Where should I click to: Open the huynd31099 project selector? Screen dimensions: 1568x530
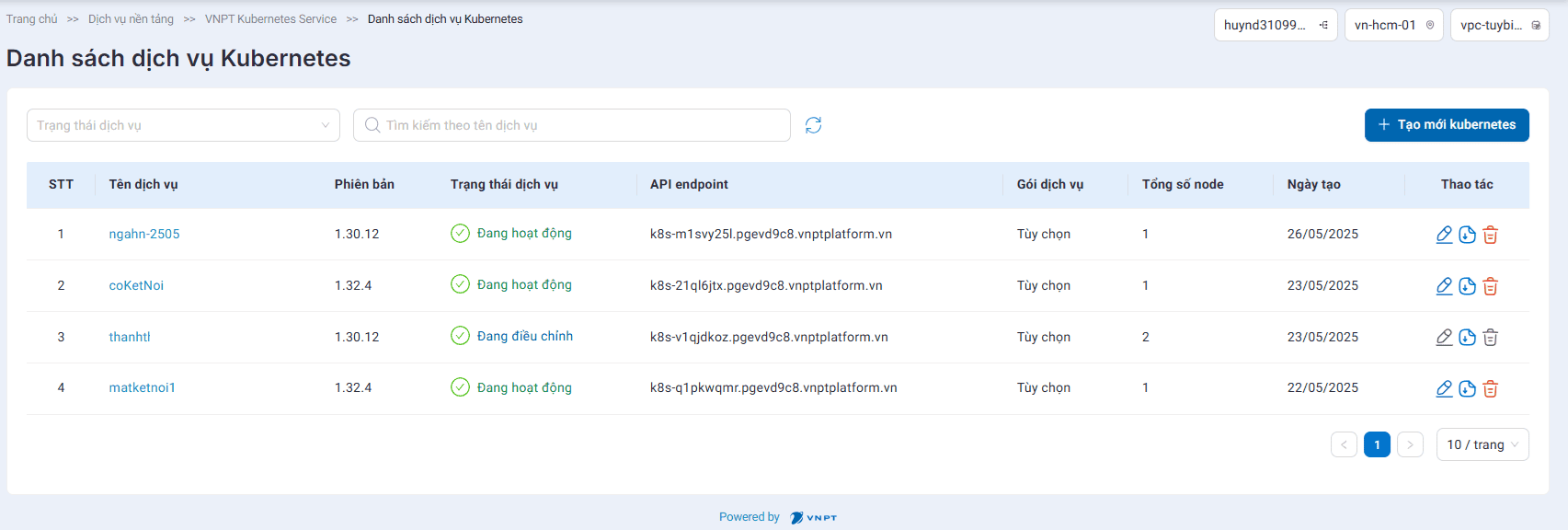pyautogui.click(x=1275, y=25)
